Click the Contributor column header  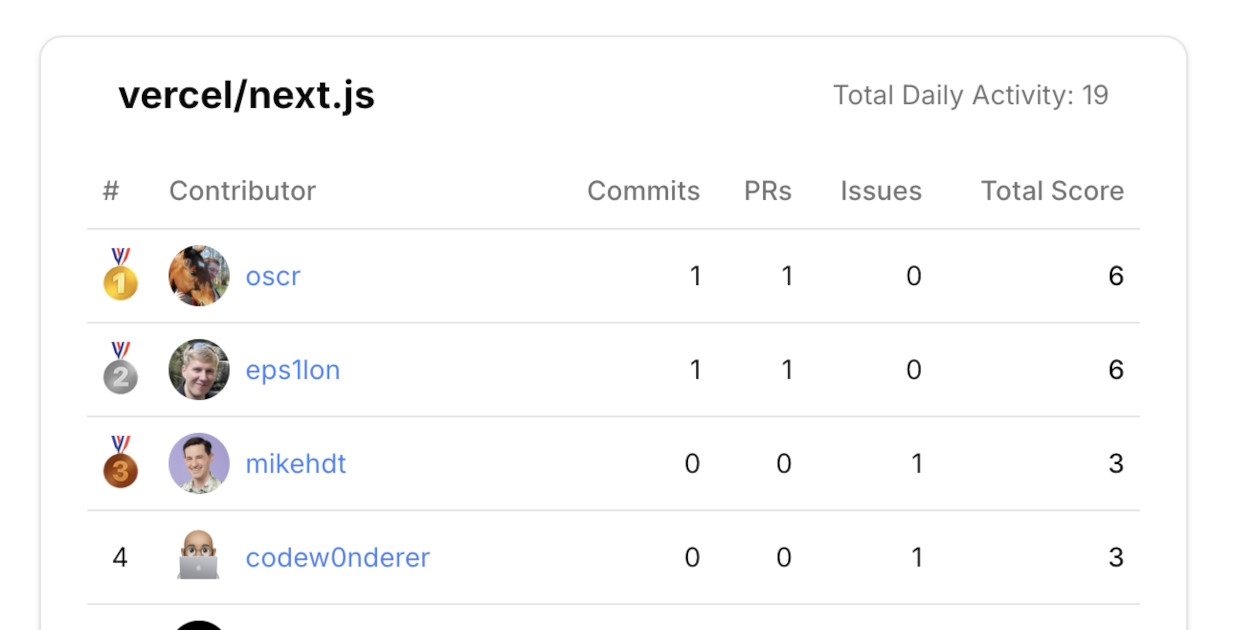coord(242,190)
